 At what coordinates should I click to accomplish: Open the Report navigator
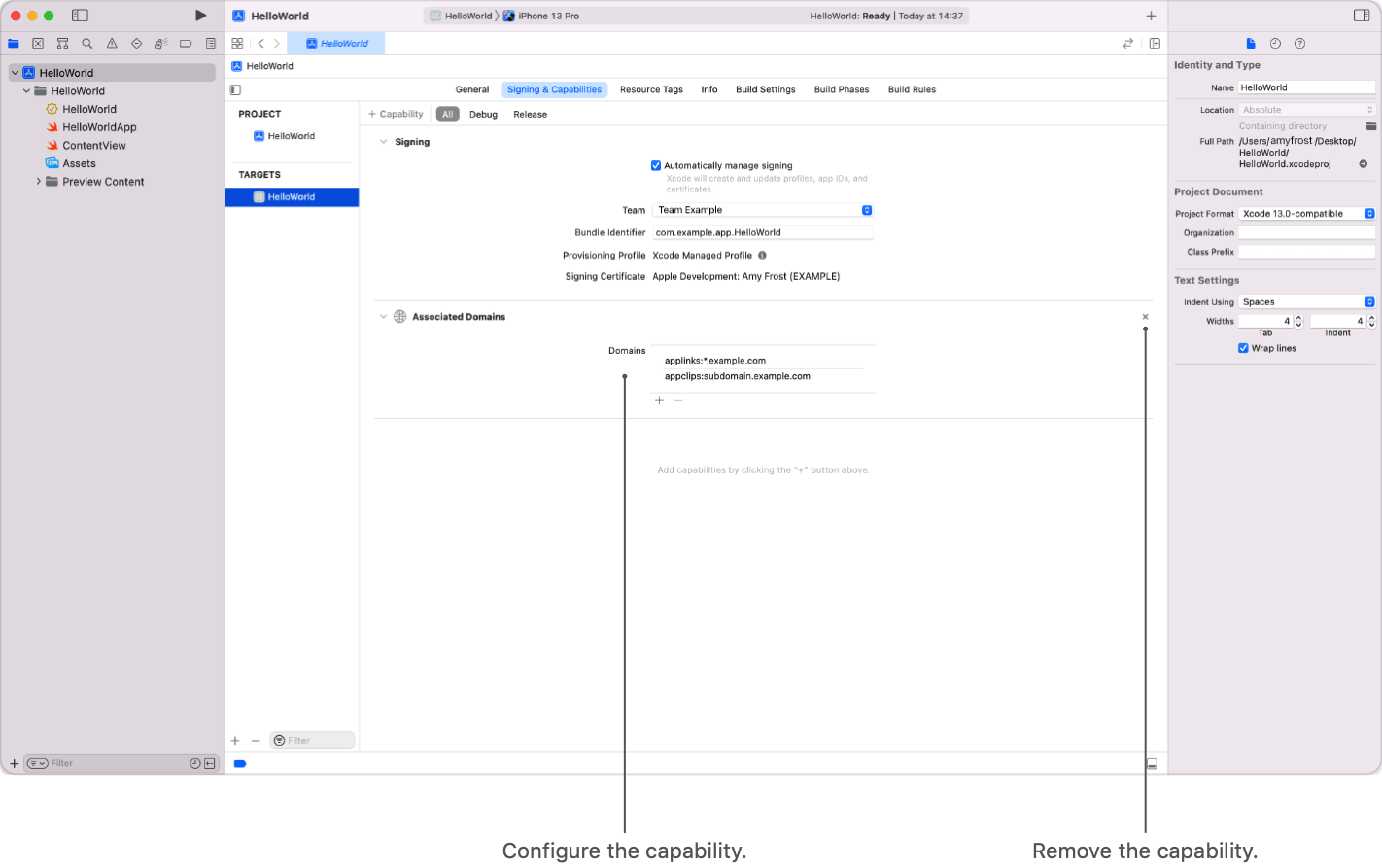[x=211, y=44]
